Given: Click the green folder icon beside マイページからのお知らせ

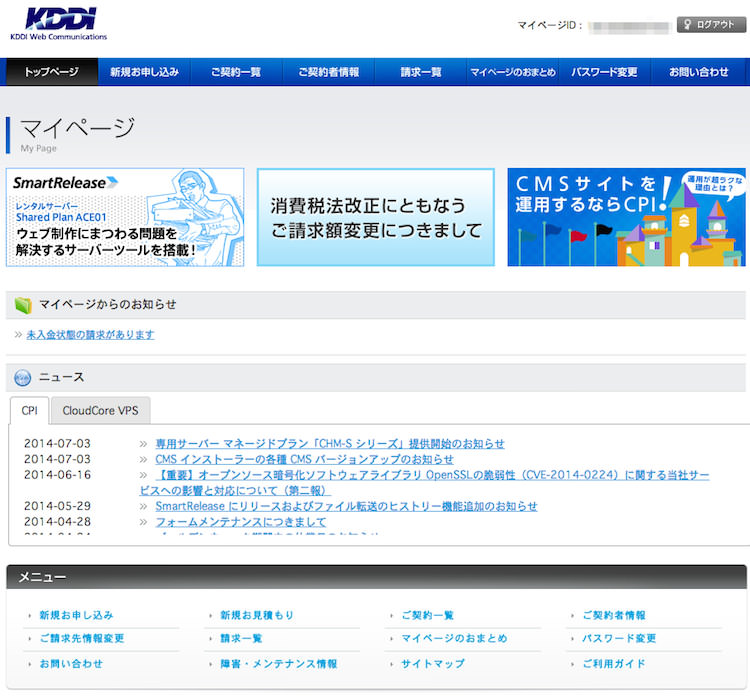Looking at the screenshot, I should tap(23, 305).
